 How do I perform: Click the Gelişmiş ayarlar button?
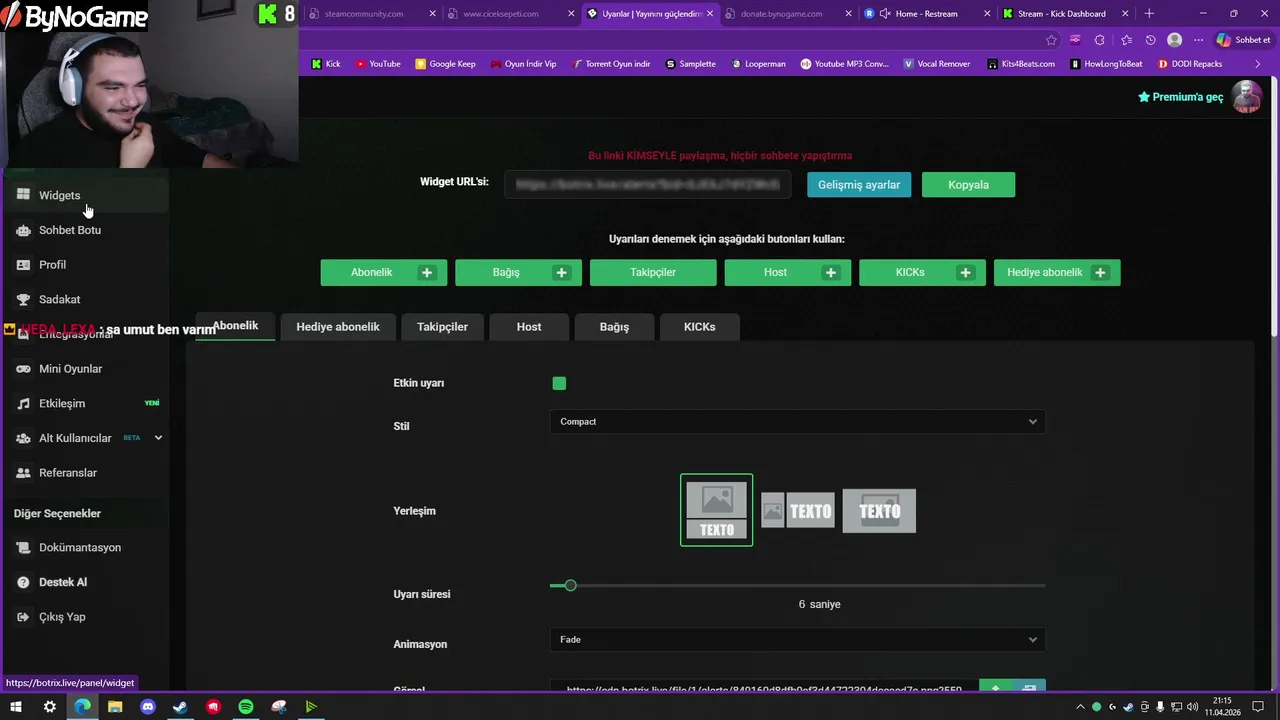coord(859,185)
